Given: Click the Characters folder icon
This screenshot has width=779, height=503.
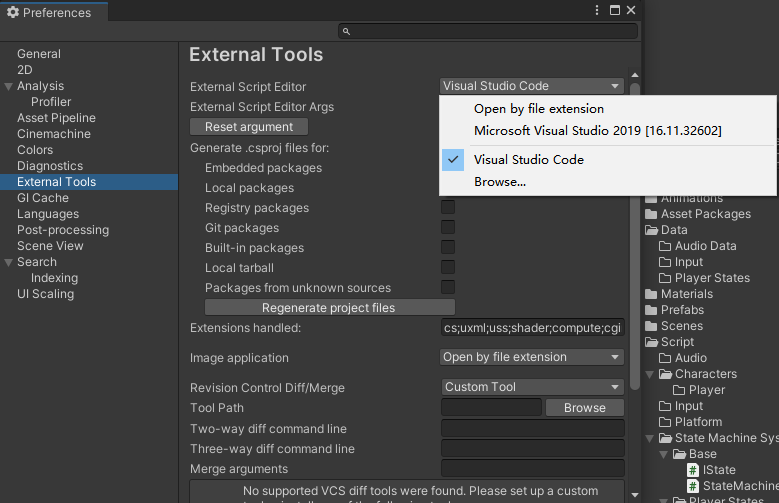Looking at the screenshot, I should click(x=665, y=374).
